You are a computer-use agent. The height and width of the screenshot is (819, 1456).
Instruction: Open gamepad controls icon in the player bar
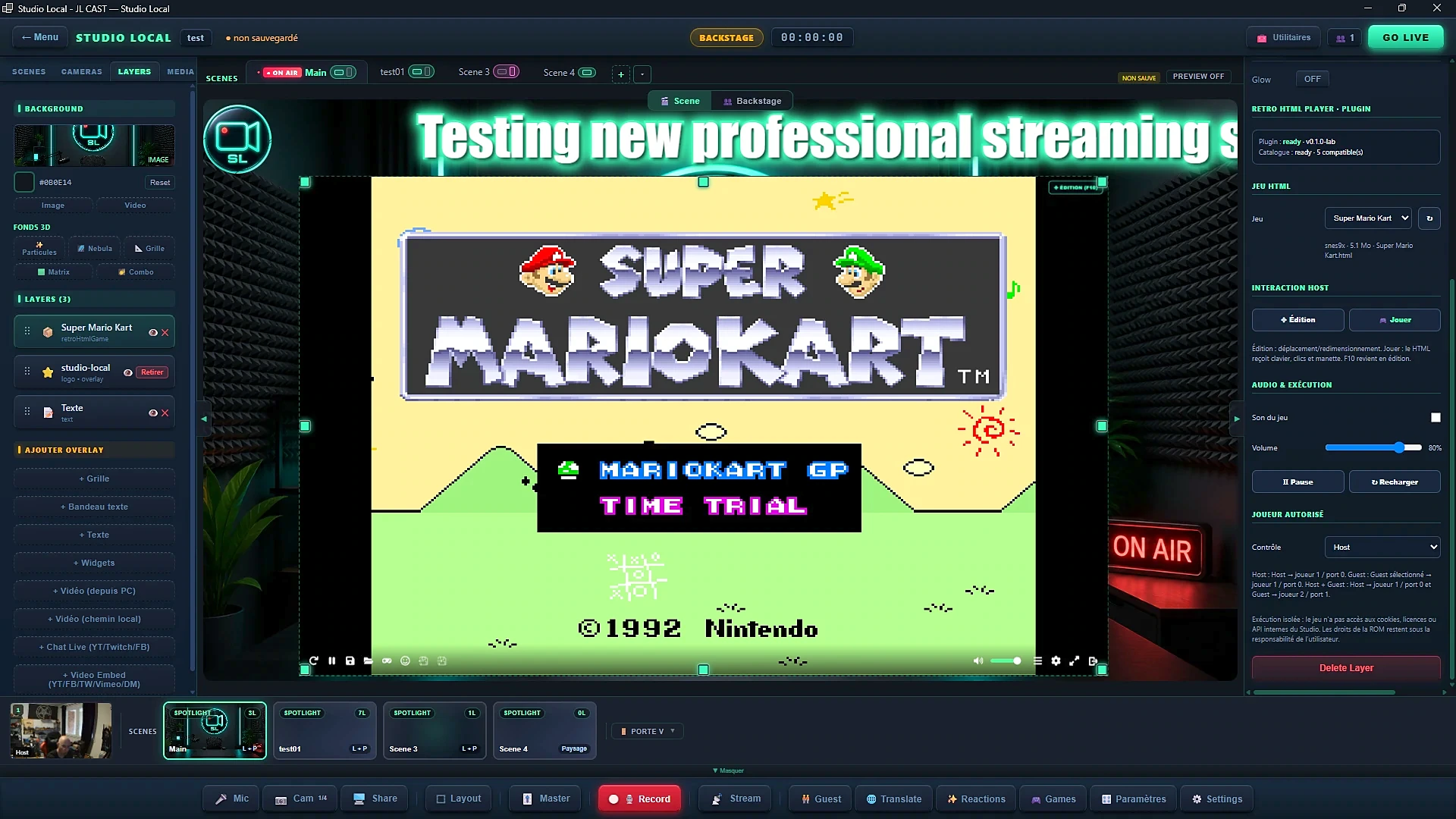pyautogui.click(x=387, y=661)
